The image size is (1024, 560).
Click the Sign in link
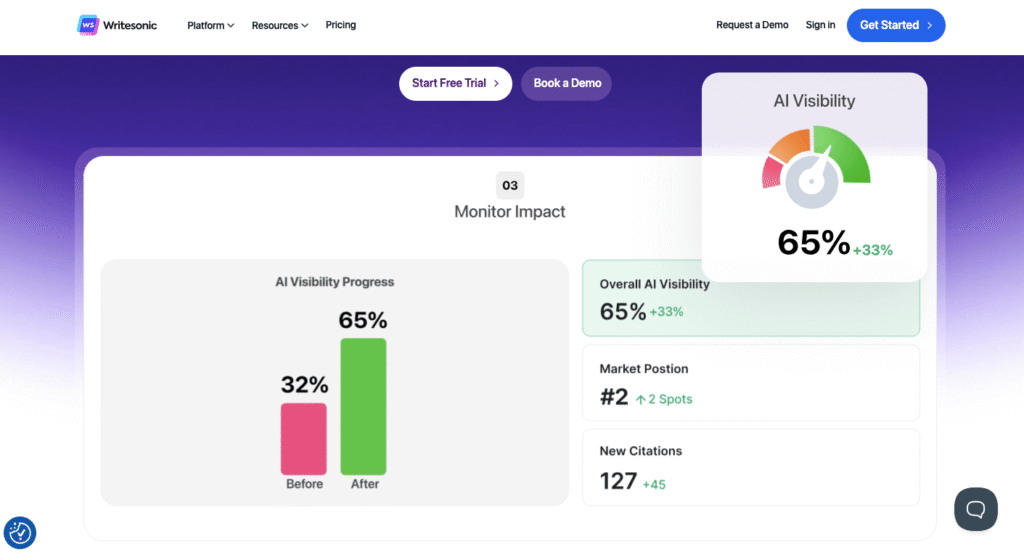click(x=820, y=25)
